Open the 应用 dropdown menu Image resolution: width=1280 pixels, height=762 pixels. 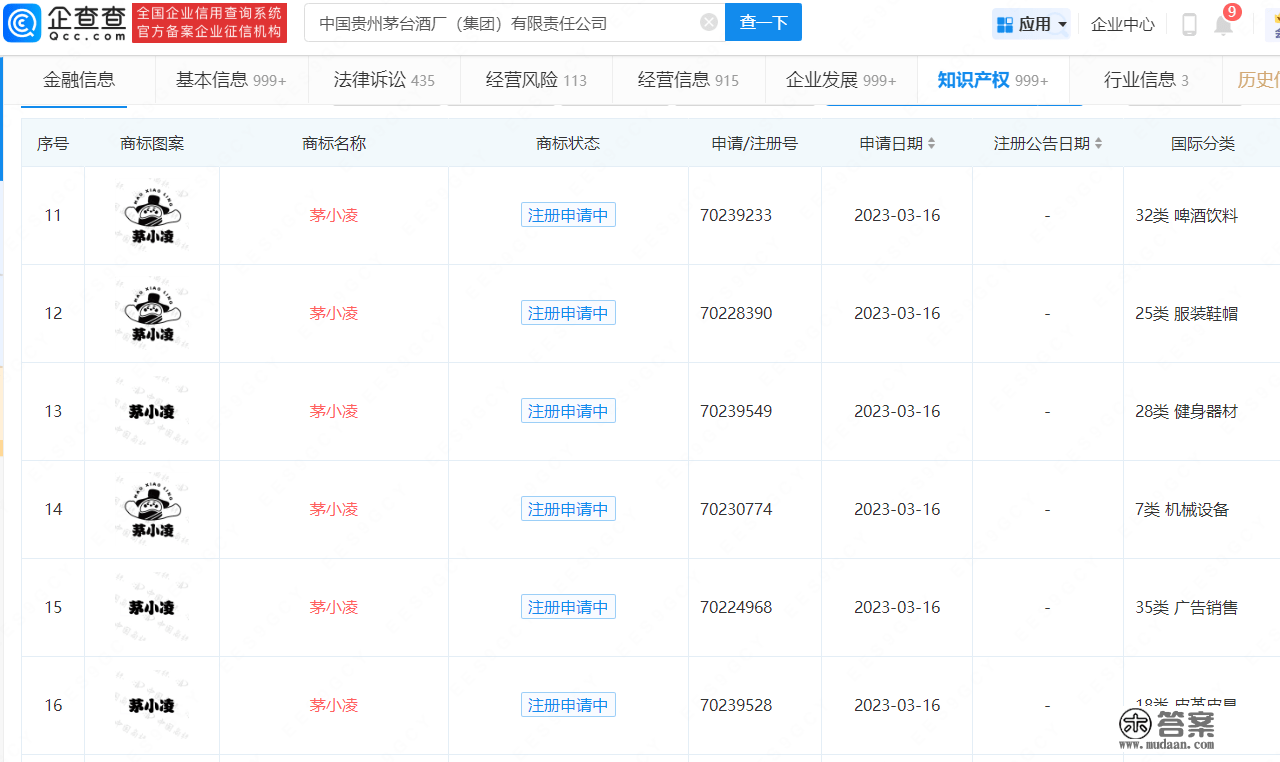click(x=1031, y=24)
